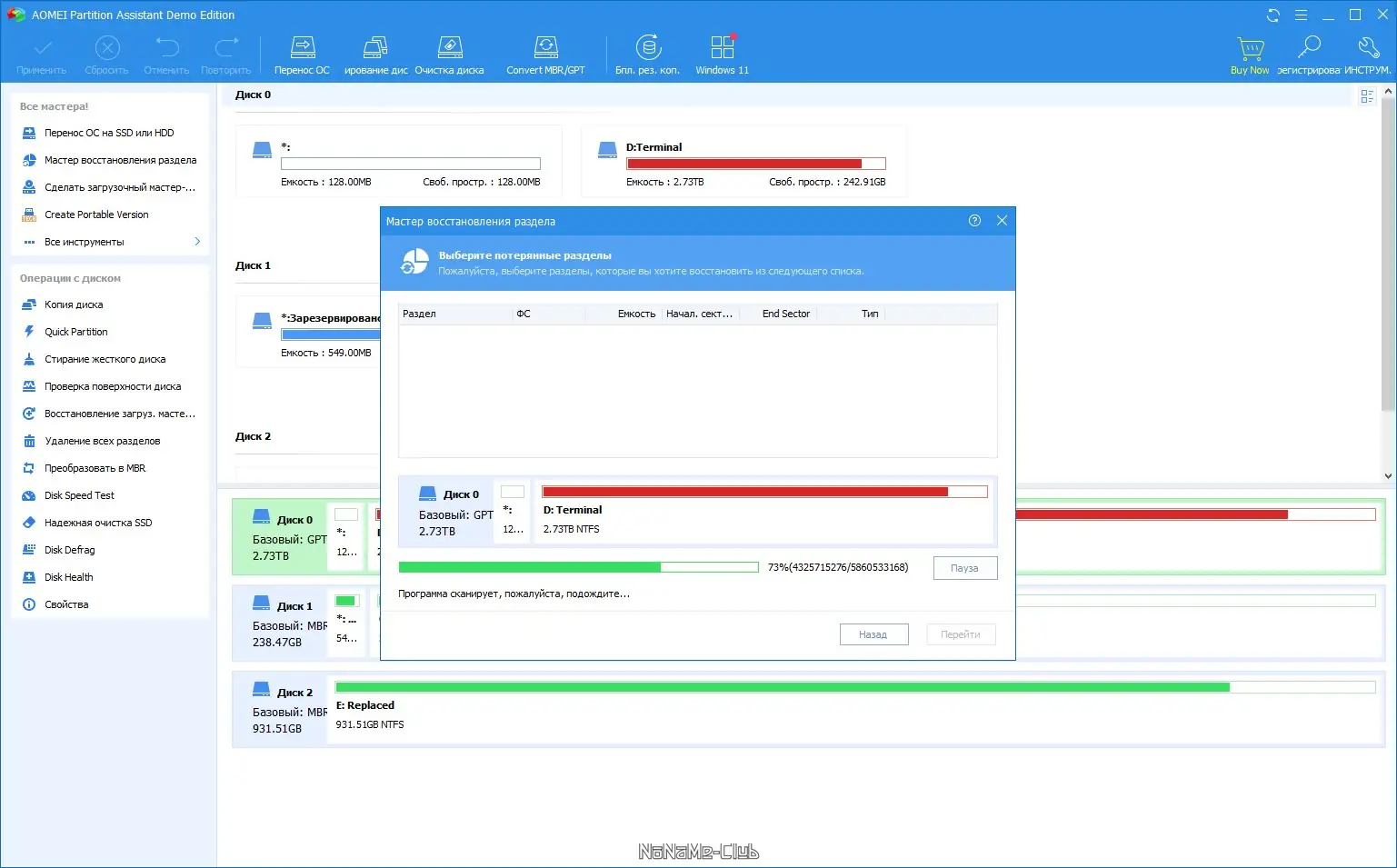The height and width of the screenshot is (868, 1397).
Task: Click the End Sector column header
Action: click(x=778, y=314)
